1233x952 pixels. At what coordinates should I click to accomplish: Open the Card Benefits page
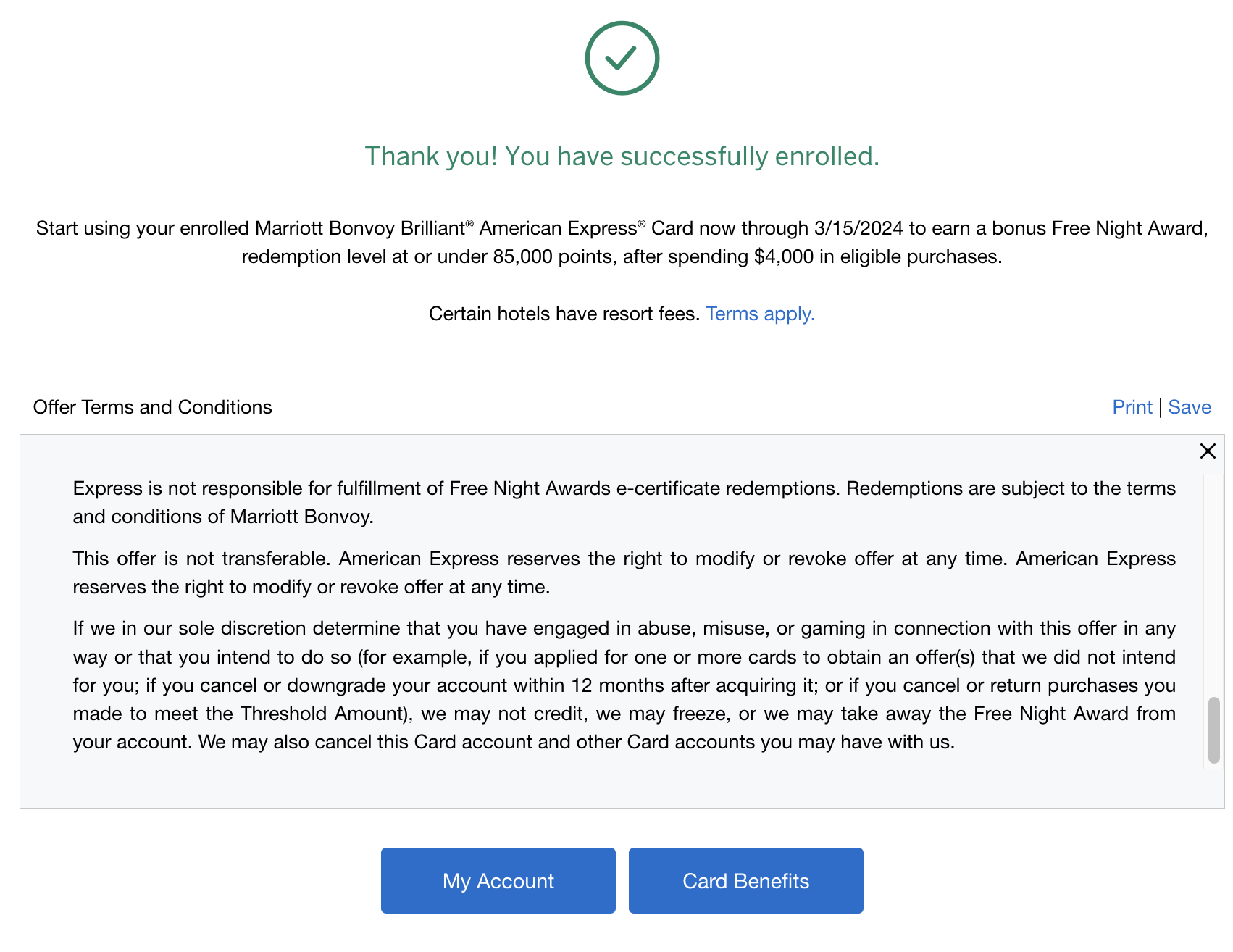click(x=745, y=880)
